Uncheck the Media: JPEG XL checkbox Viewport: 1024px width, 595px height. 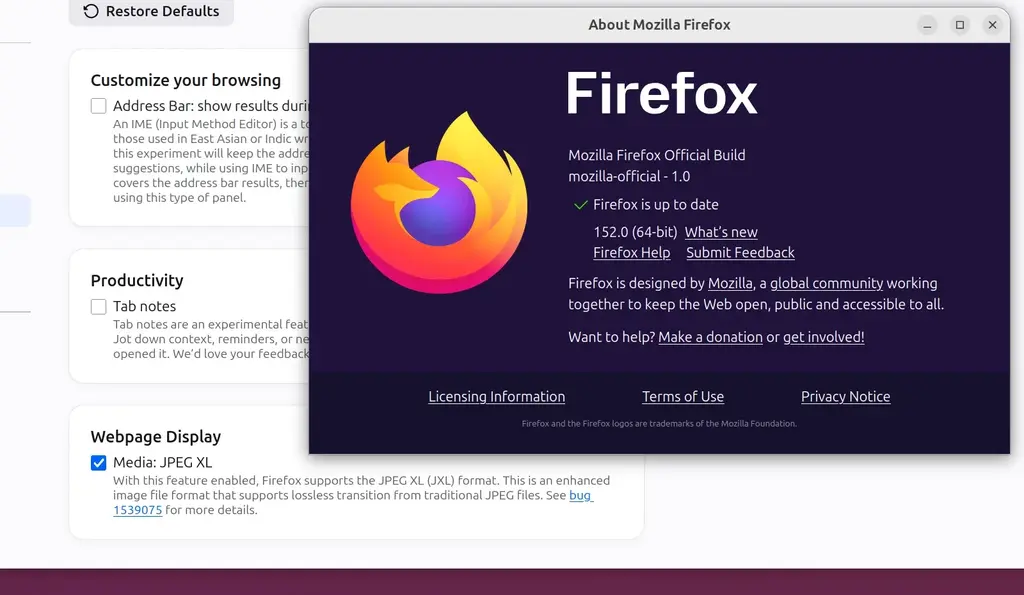99,462
